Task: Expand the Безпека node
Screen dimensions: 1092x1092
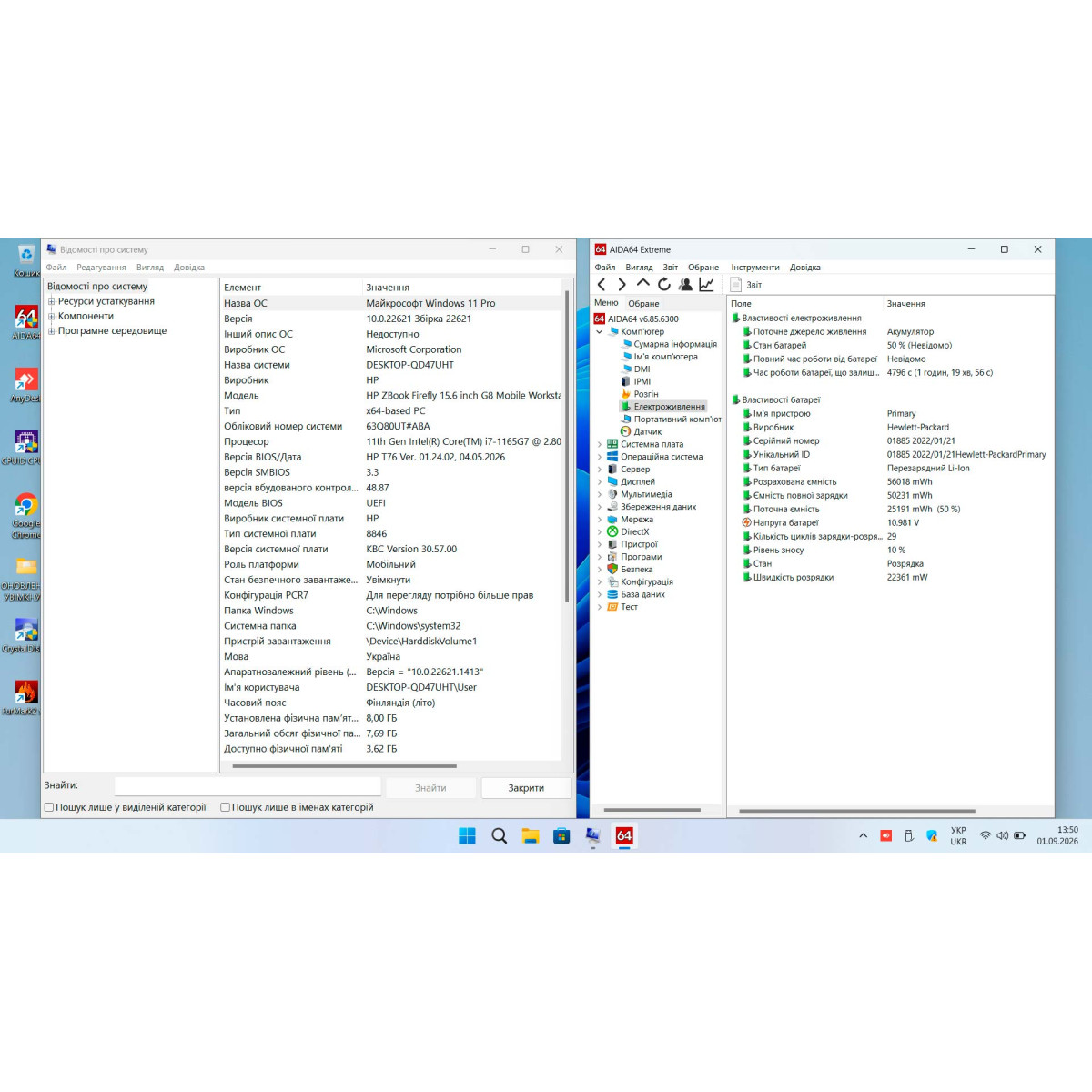Action: click(x=600, y=570)
